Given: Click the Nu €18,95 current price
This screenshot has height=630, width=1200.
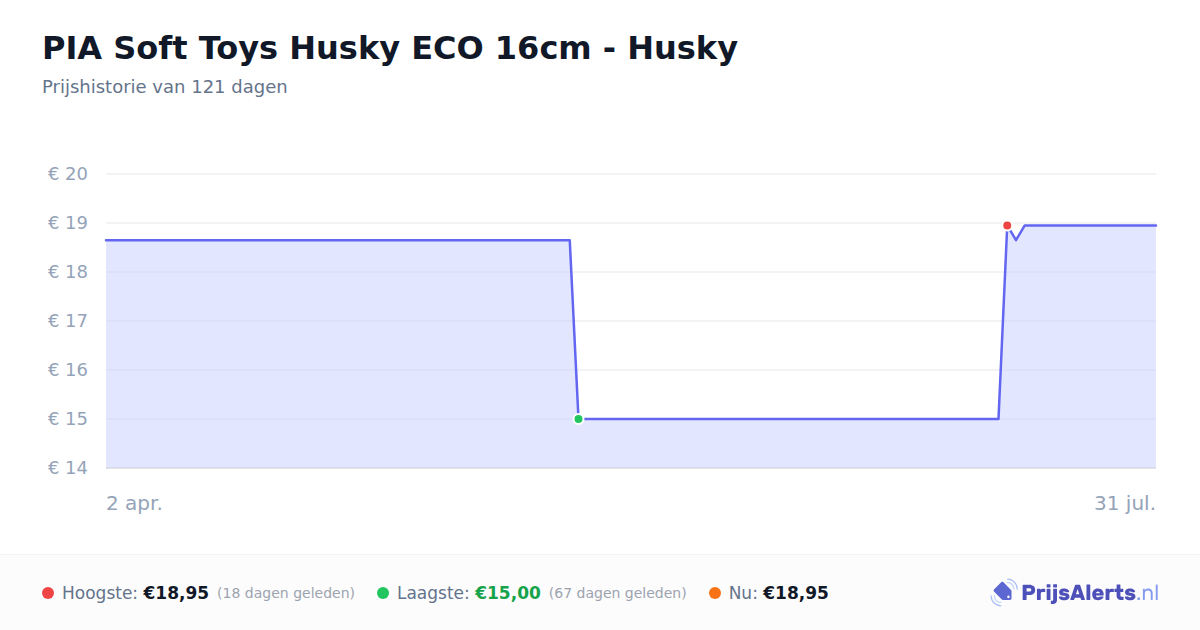Looking at the screenshot, I should [x=796, y=593].
